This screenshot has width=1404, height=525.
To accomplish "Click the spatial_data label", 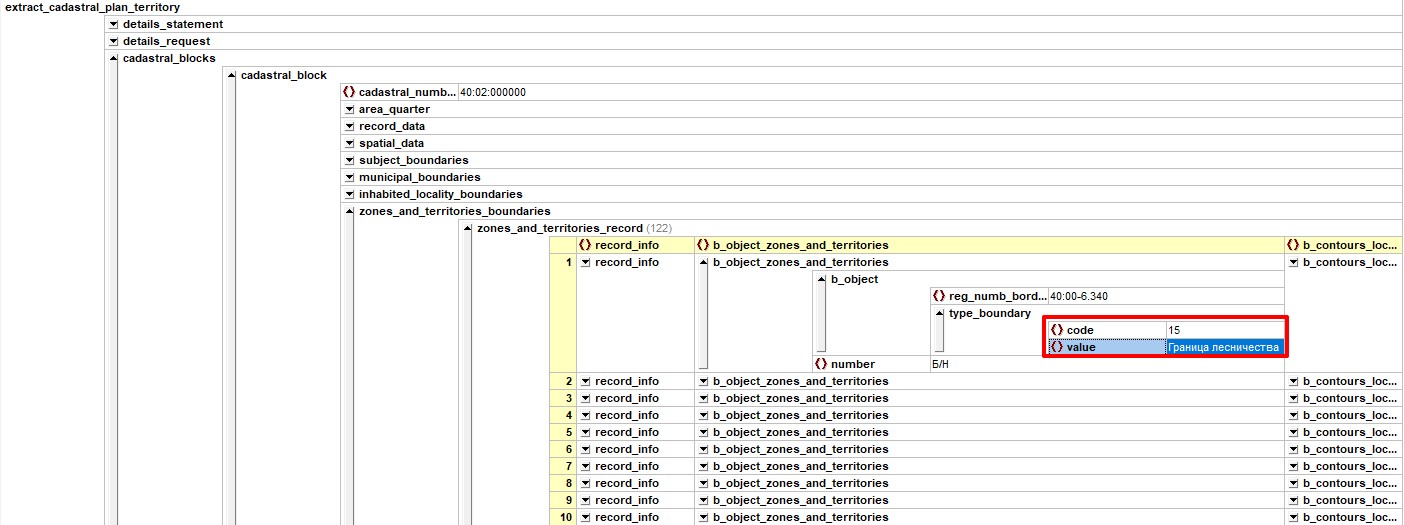I will (x=392, y=143).
